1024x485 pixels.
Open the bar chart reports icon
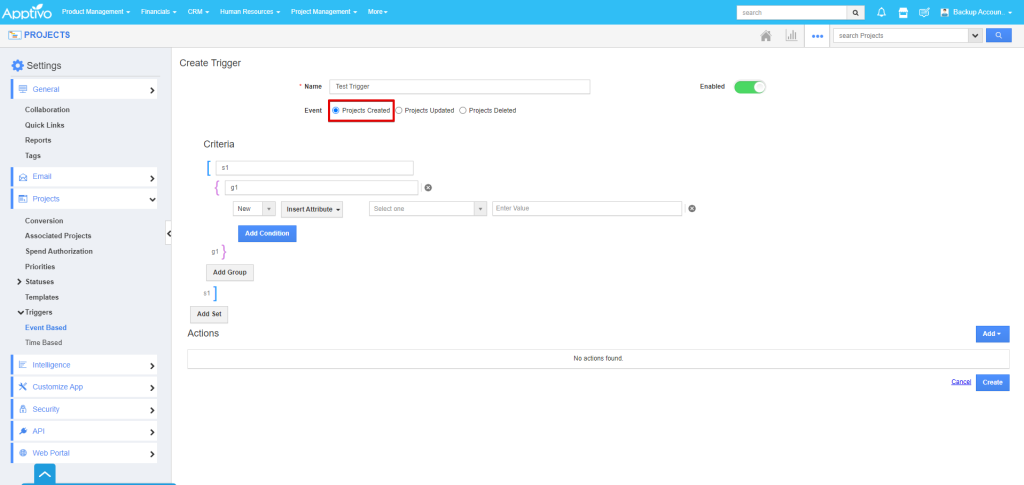coord(791,35)
